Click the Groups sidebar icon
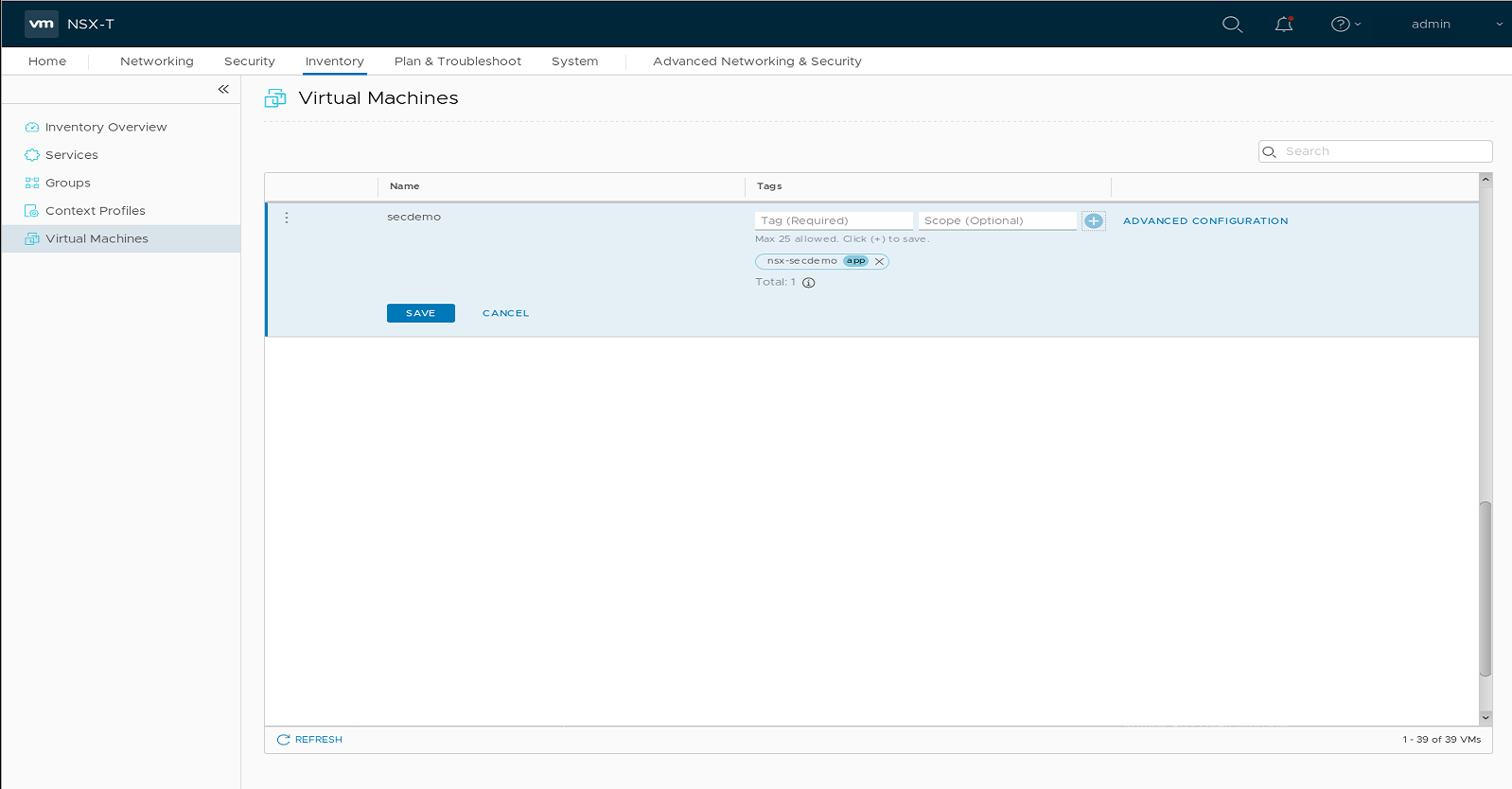The width and height of the screenshot is (1512, 789). 32,183
